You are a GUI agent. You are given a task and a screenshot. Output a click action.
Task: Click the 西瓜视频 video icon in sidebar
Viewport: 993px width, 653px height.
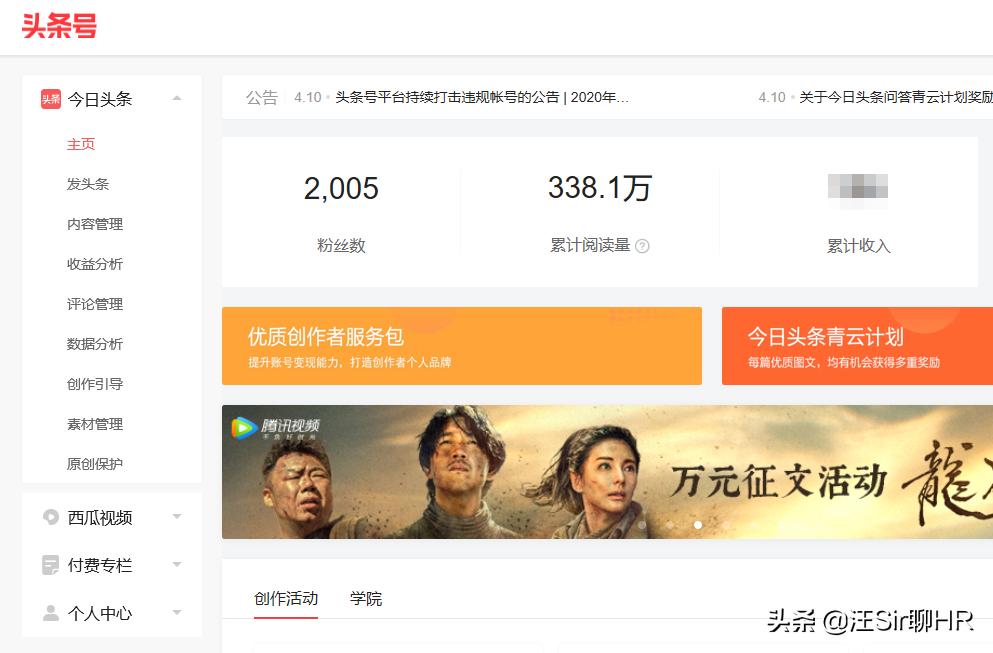[x=49, y=517]
